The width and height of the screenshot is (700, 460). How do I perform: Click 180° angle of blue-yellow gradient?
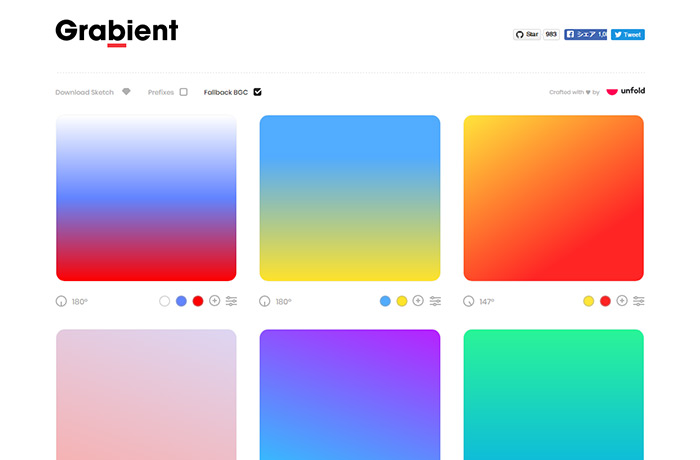283,301
